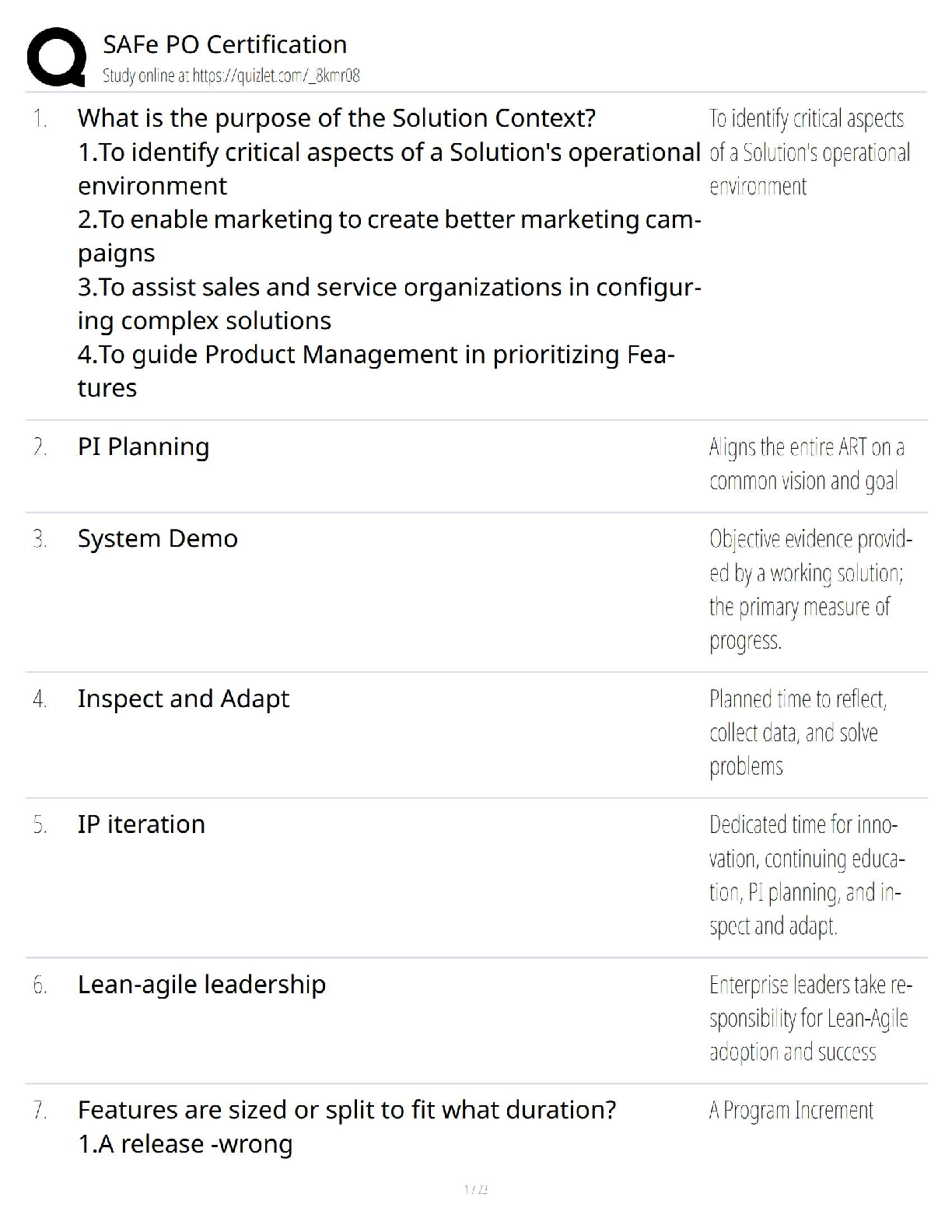Click the 'A Program Increment' answer text
Screen dimensions: 952x1232
pyautogui.click(x=791, y=1111)
